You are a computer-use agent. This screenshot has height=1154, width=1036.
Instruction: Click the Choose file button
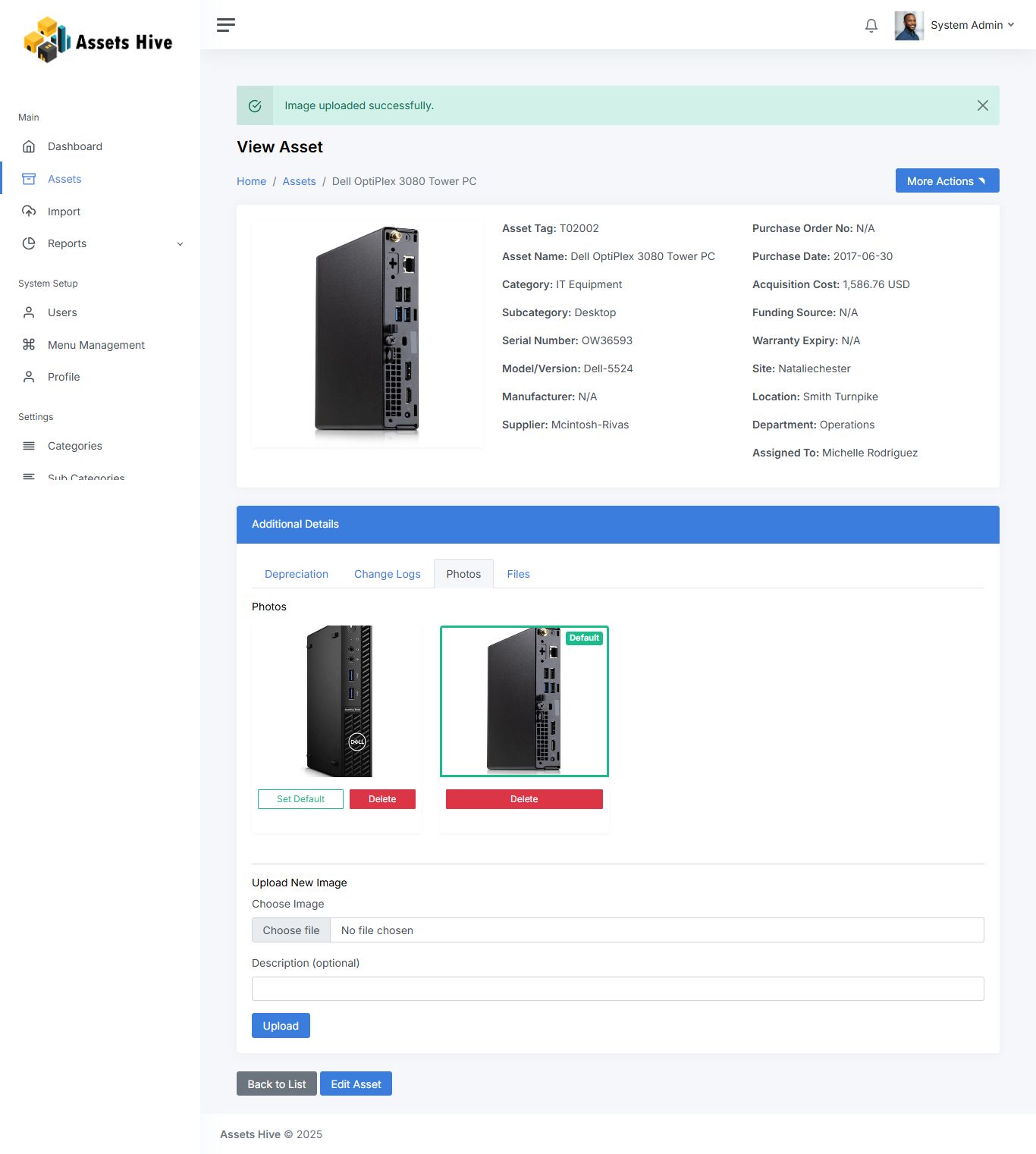coord(291,930)
